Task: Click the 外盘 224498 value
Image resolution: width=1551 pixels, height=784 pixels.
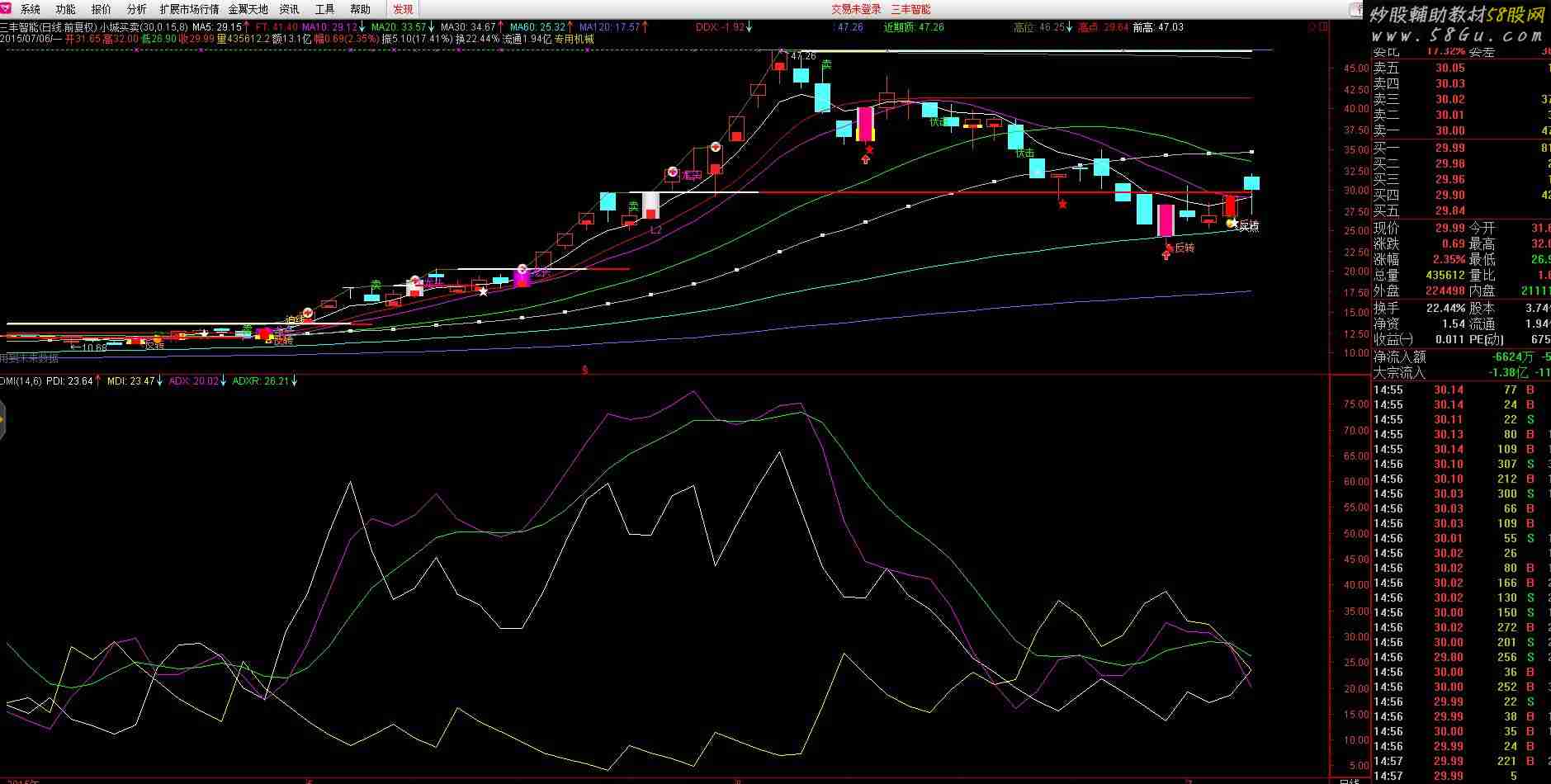Action: pyautogui.click(x=1445, y=290)
